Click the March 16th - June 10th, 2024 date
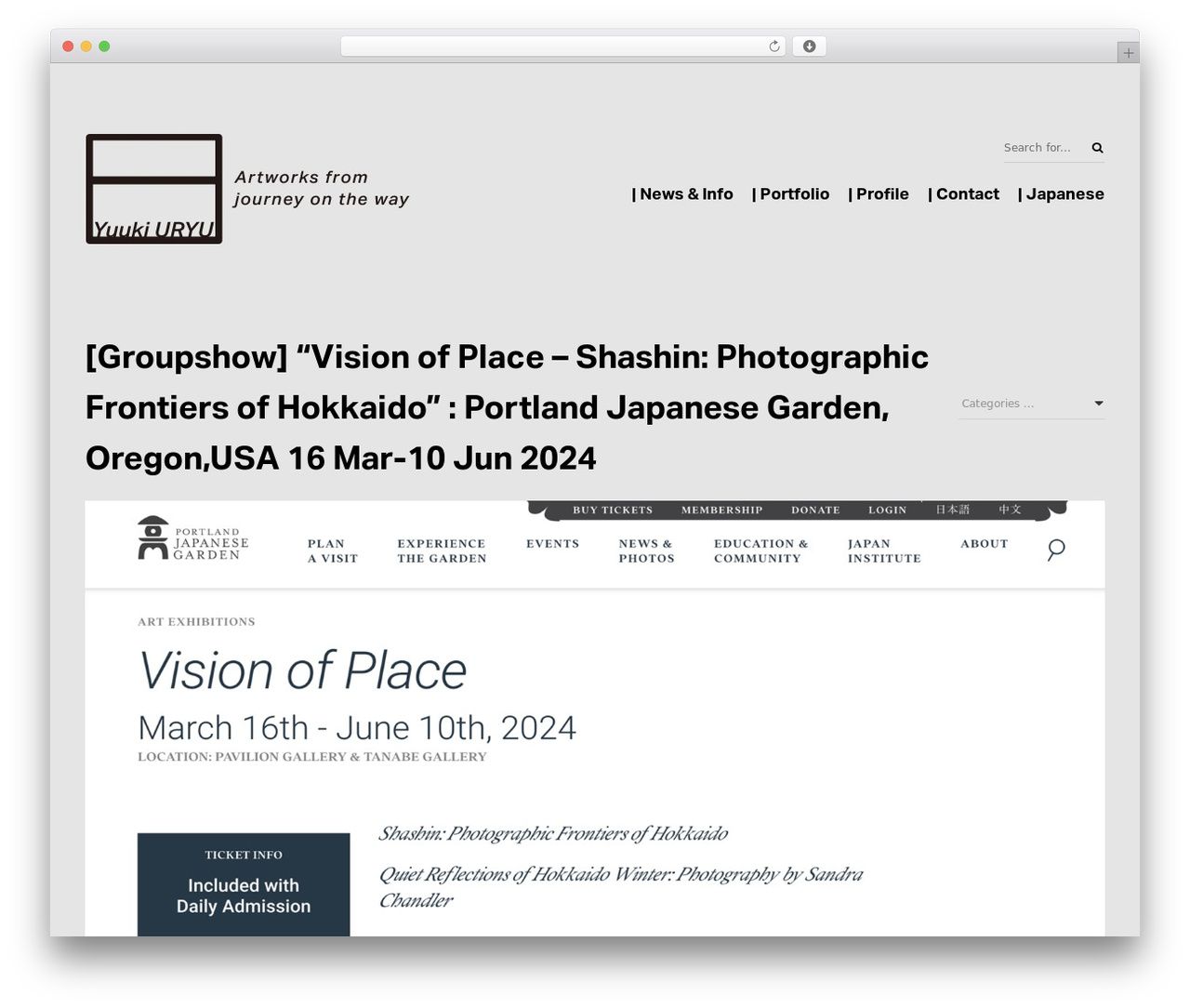Viewport: 1190px width, 1008px height. tap(357, 728)
